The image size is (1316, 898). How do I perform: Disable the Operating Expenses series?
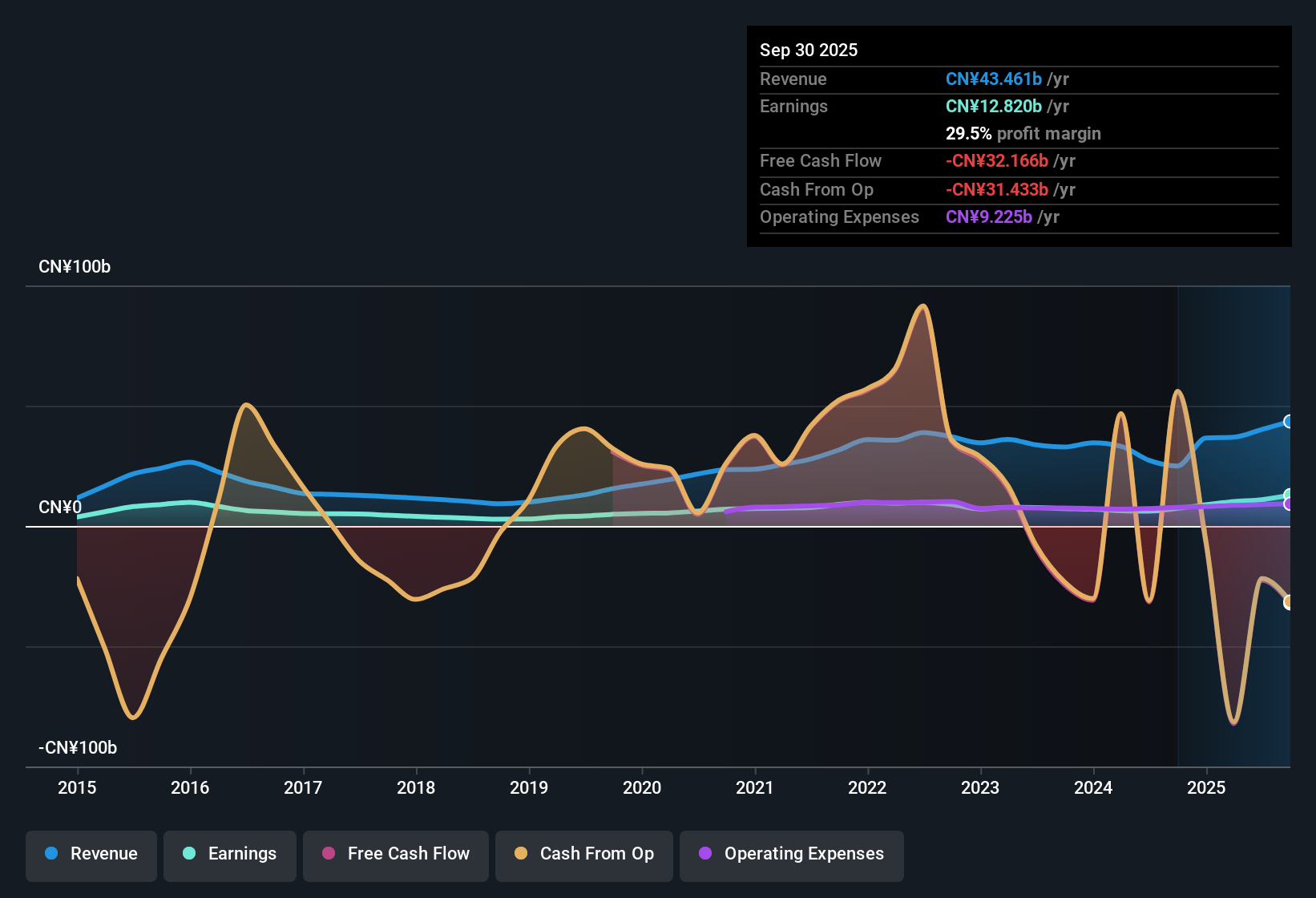pyautogui.click(x=791, y=854)
